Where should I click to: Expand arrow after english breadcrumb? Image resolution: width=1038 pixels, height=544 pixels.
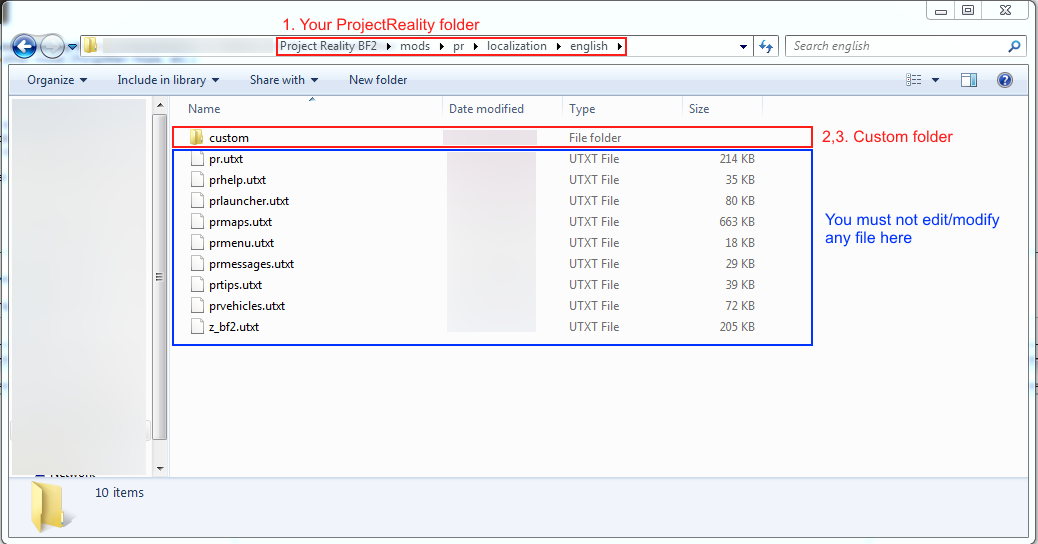pyautogui.click(x=620, y=46)
